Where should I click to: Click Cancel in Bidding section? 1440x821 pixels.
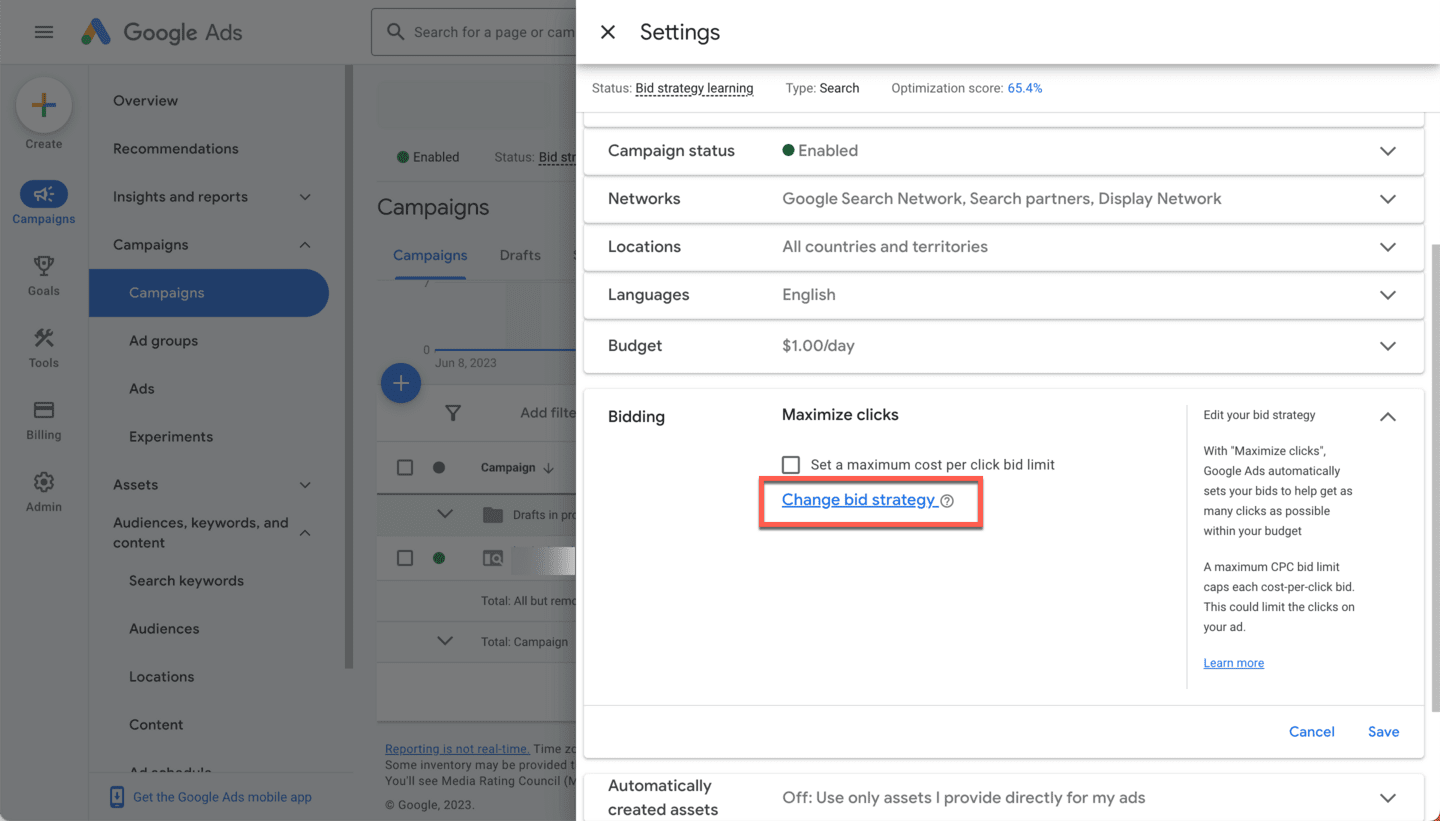(x=1311, y=732)
